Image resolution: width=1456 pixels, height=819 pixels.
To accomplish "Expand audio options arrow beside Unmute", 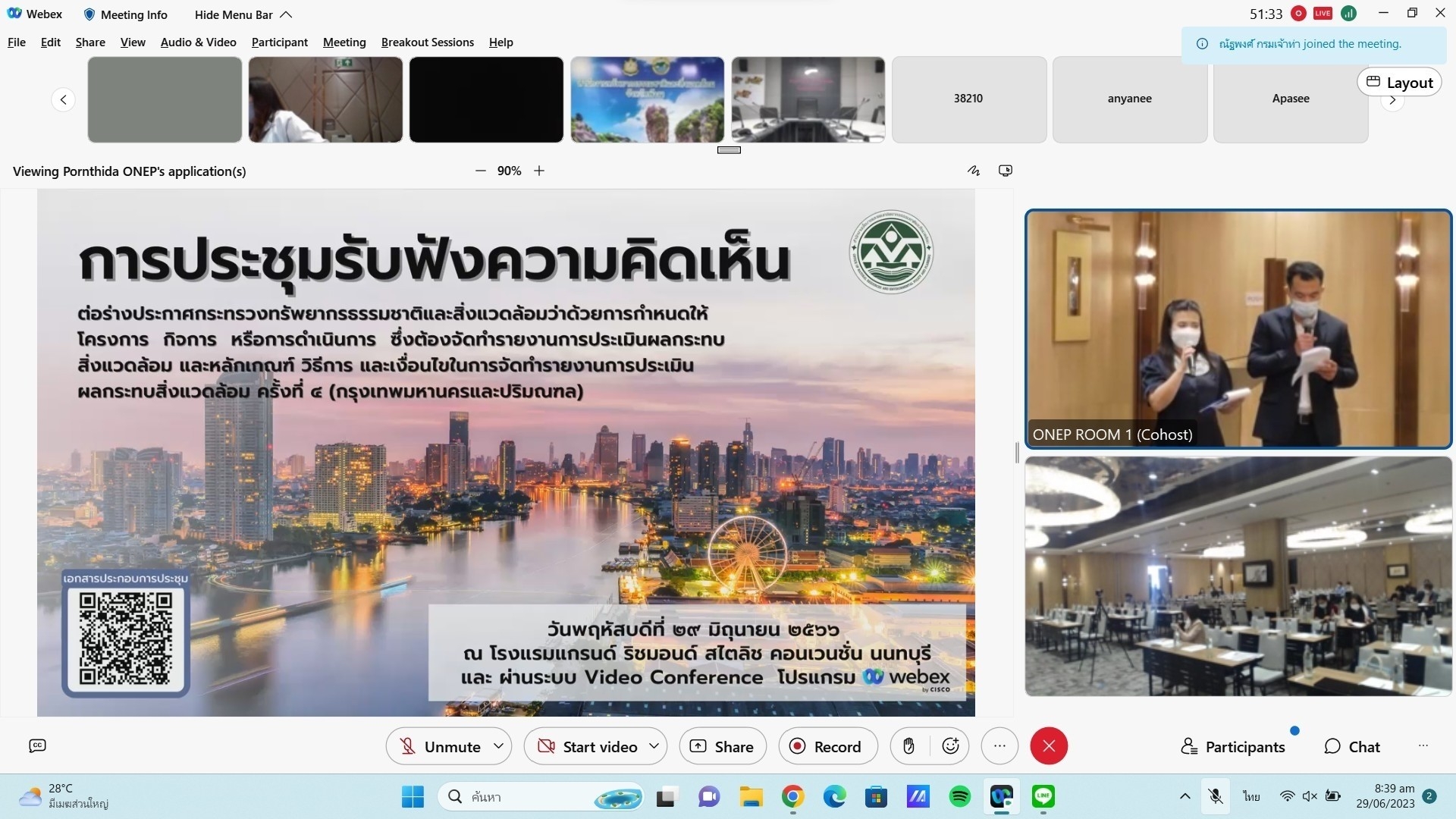I will (498, 746).
